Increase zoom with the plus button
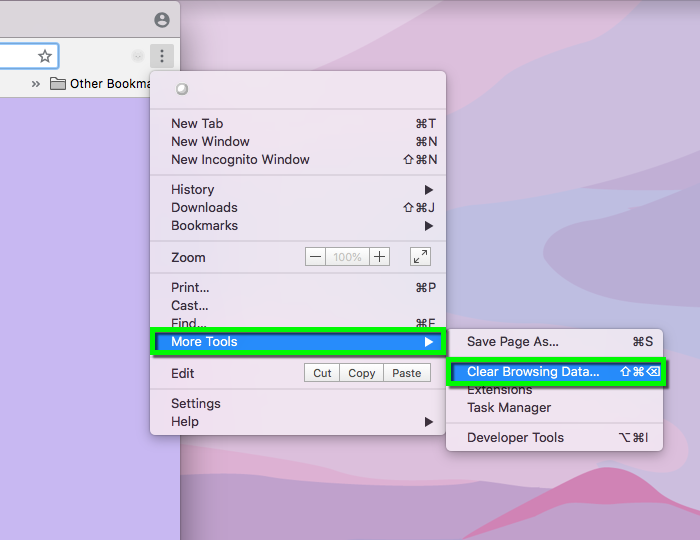 point(379,257)
